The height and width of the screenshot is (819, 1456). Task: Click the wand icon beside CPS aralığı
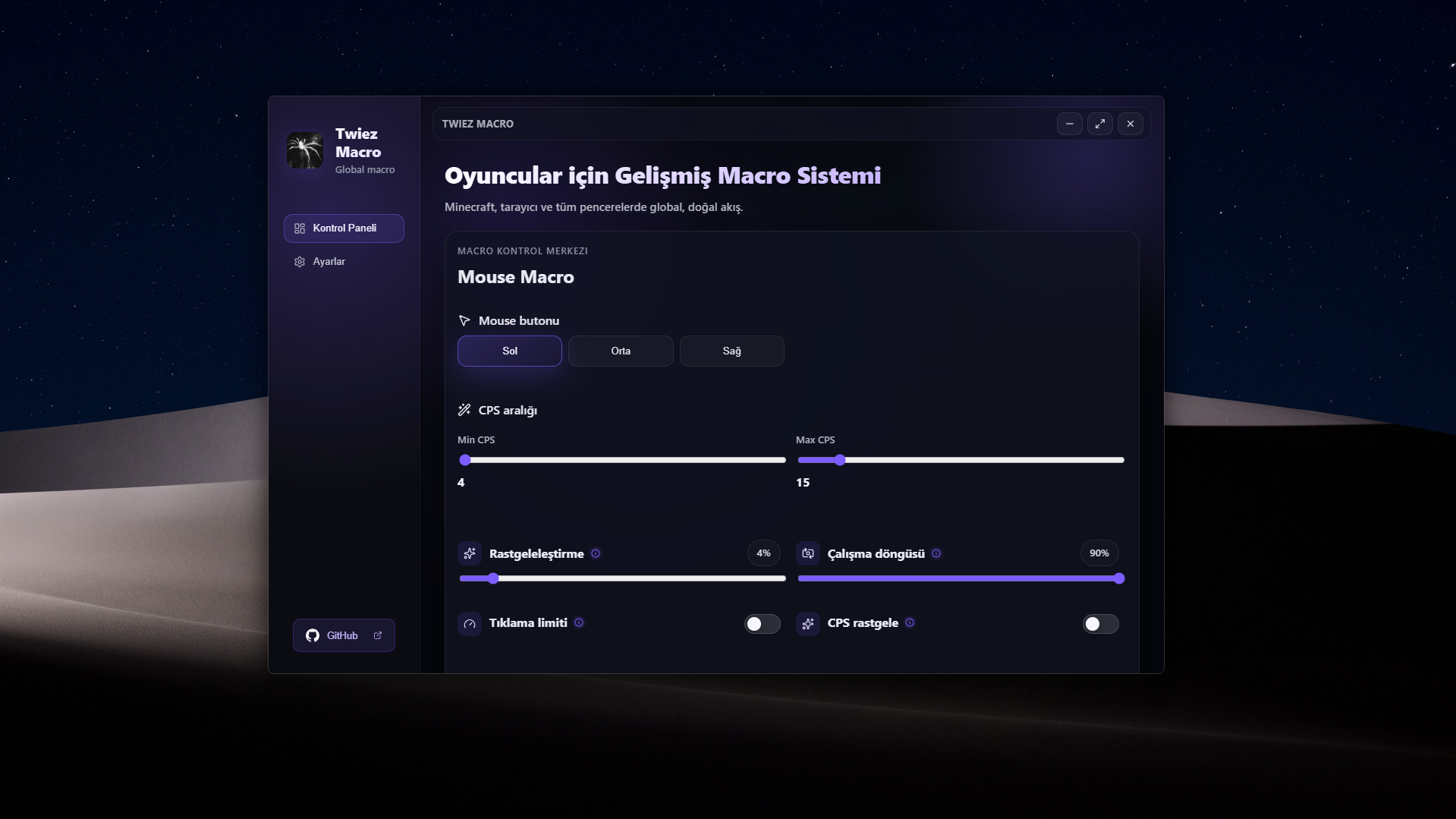[464, 410]
